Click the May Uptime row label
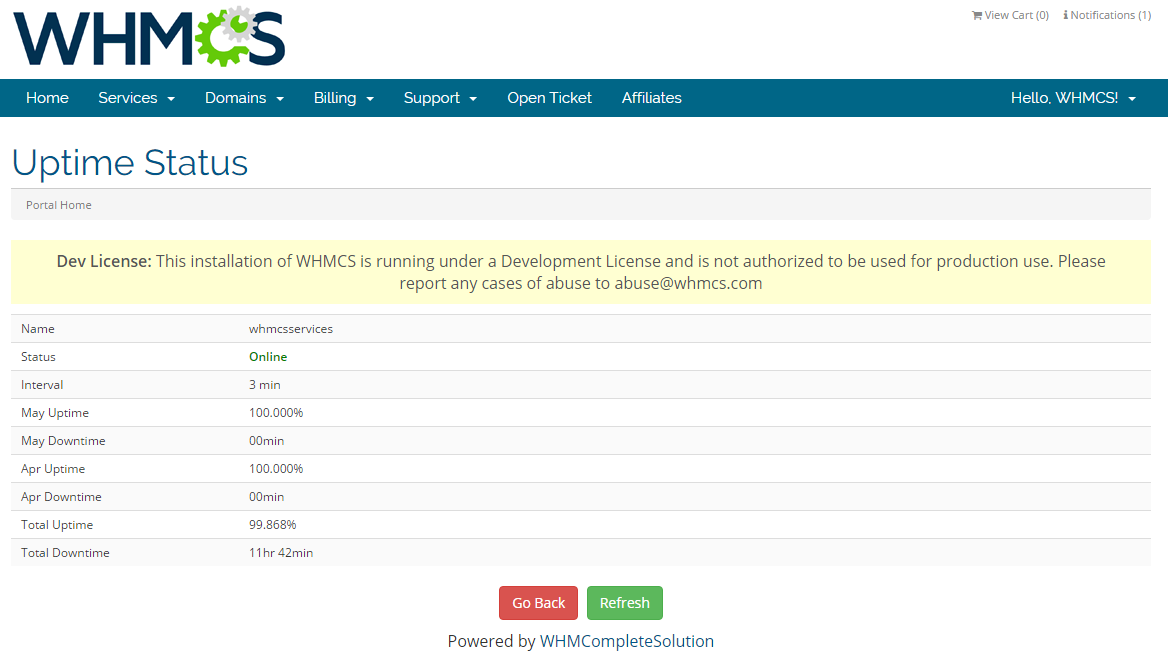Viewport: 1168px width, 662px height. pyautogui.click(x=55, y=413)
